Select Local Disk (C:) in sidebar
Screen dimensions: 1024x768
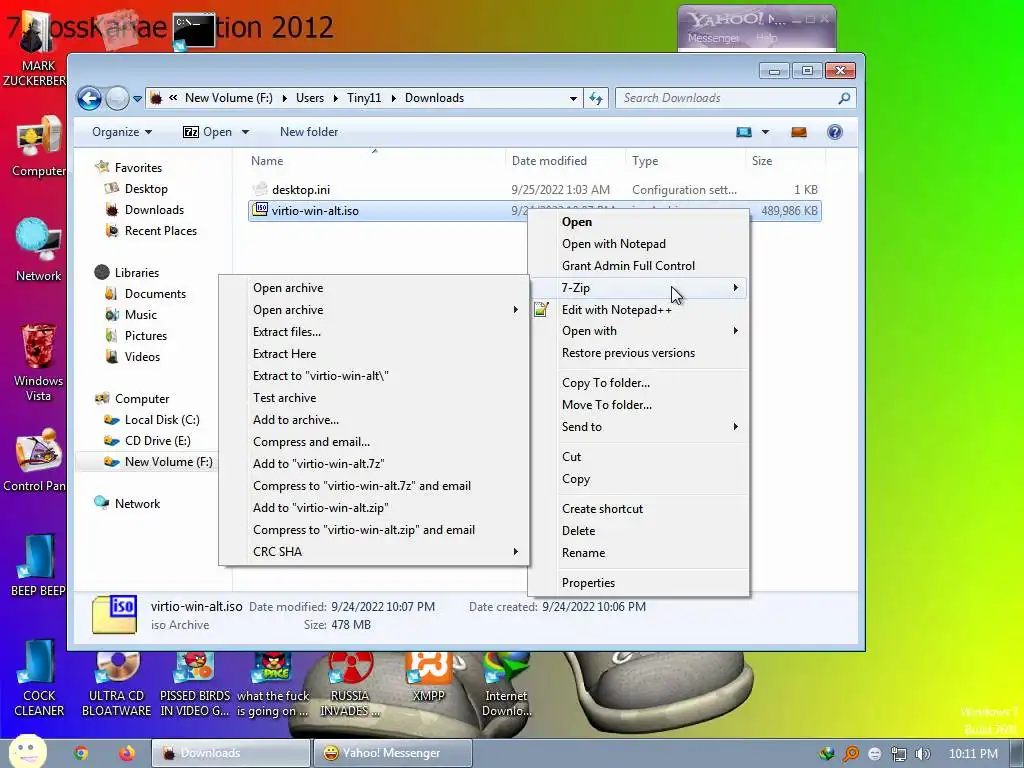click(162, 420)
